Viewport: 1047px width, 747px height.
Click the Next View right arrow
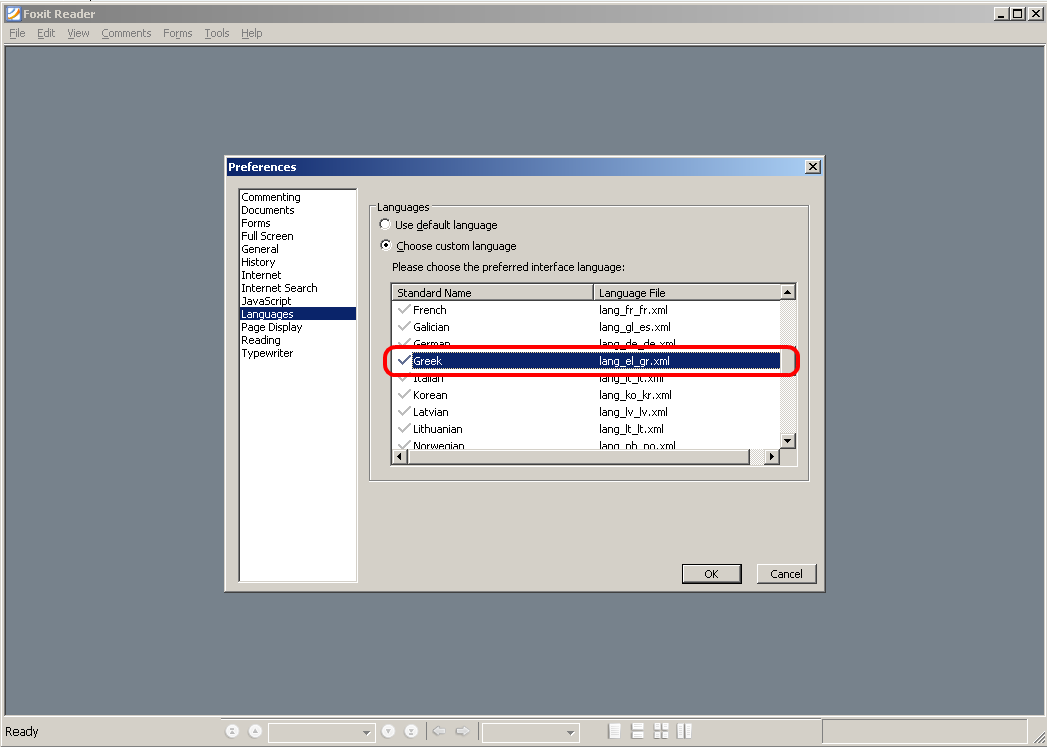click(462, 731)
